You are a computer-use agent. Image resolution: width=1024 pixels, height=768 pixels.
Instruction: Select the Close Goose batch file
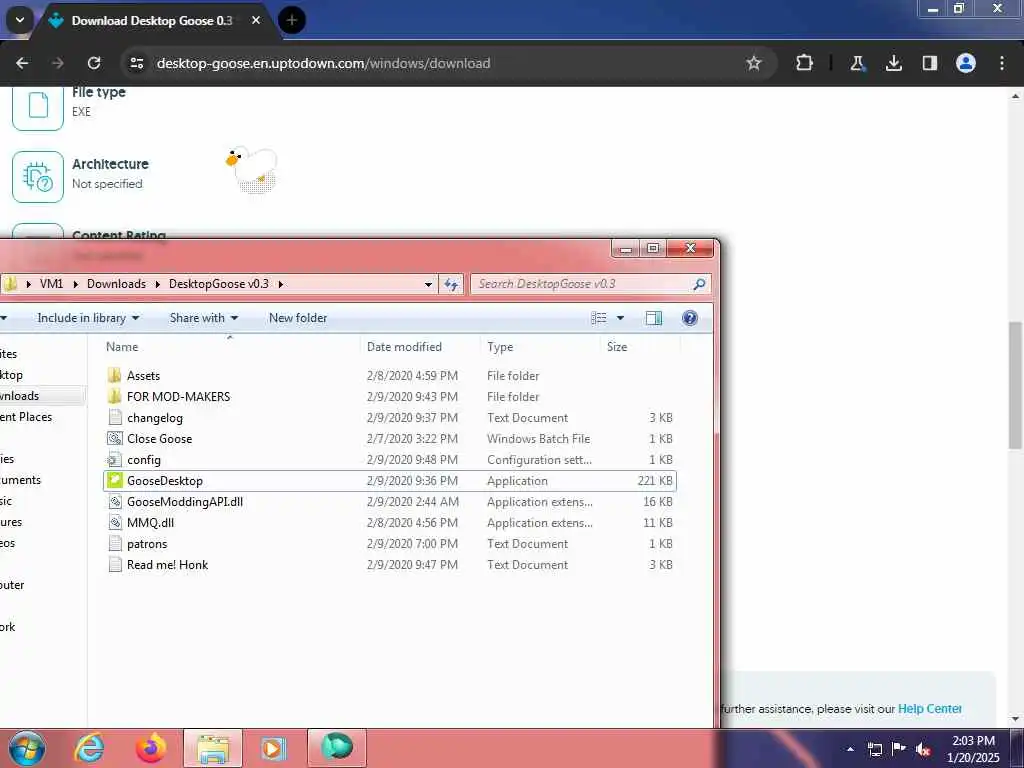tap(390, 439)
